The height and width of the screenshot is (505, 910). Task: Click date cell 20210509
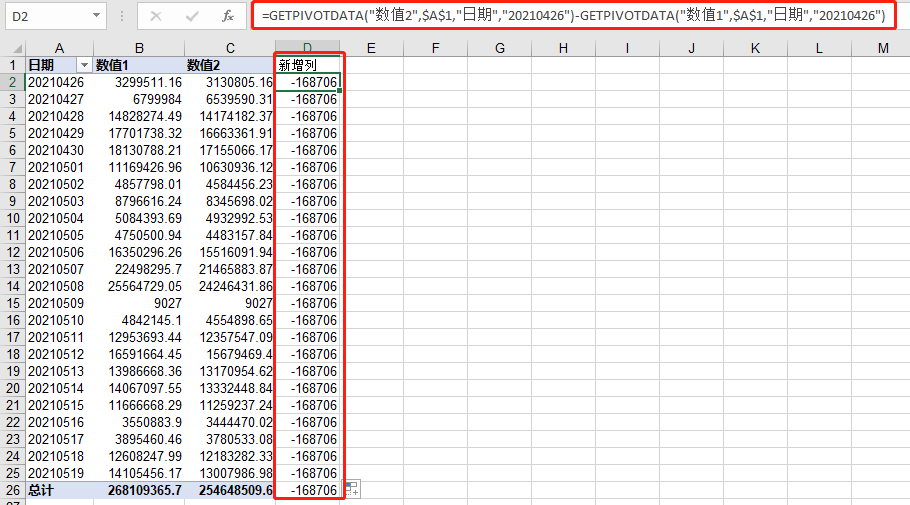point(59,303)
